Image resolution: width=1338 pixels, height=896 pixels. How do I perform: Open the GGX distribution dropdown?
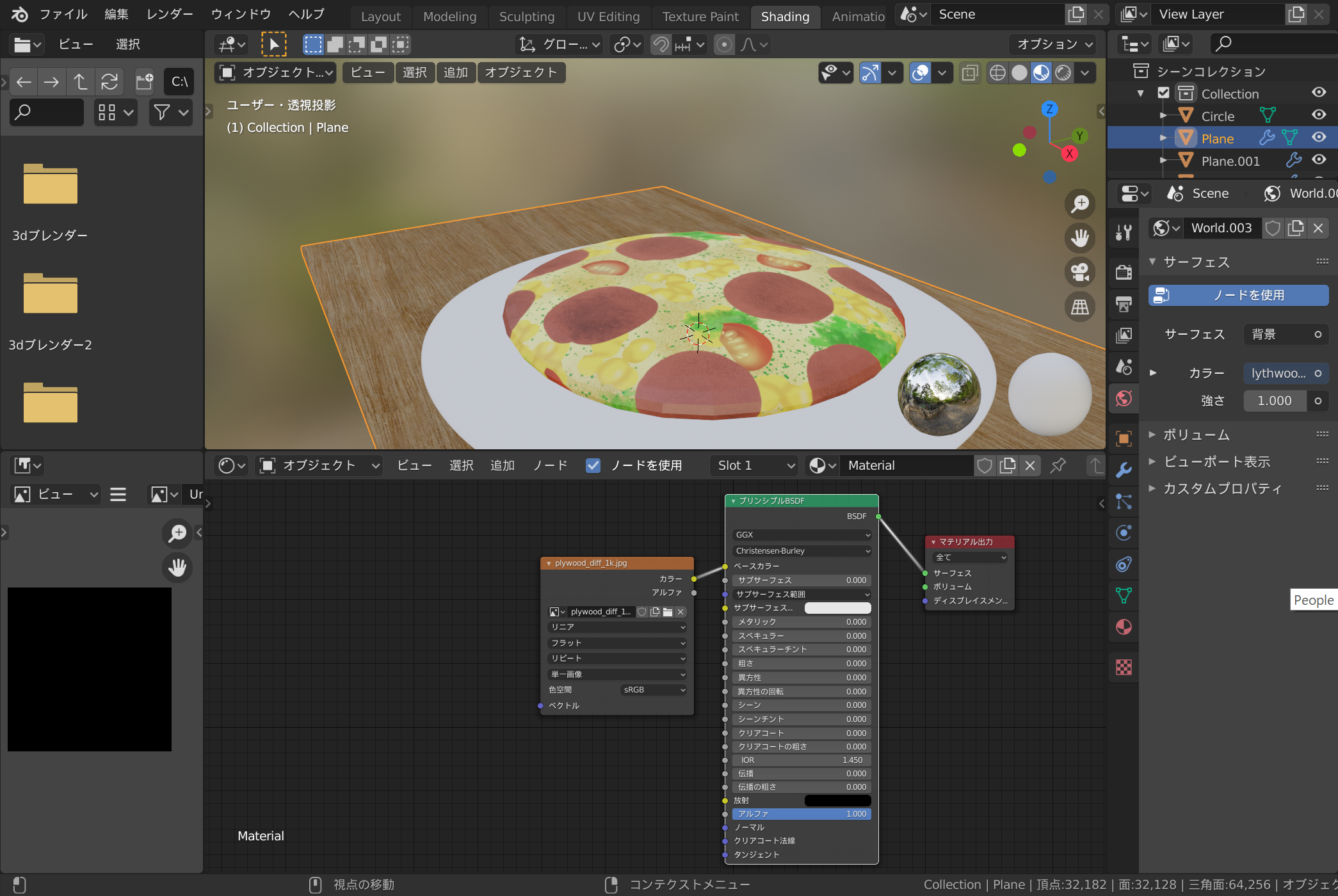click(802, 534)
